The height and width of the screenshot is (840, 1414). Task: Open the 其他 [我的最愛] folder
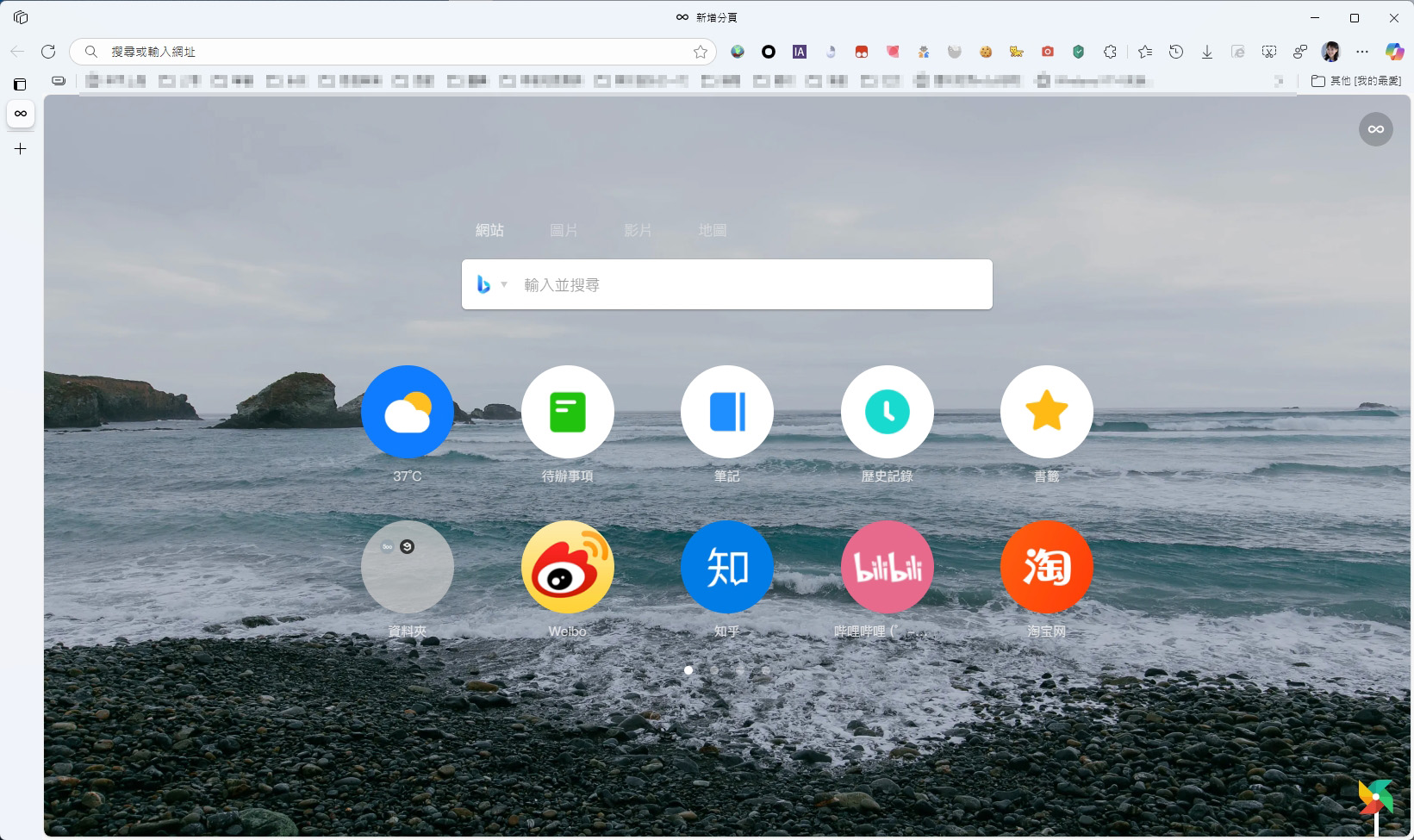pyautogui.click(x=1356, y=81)
